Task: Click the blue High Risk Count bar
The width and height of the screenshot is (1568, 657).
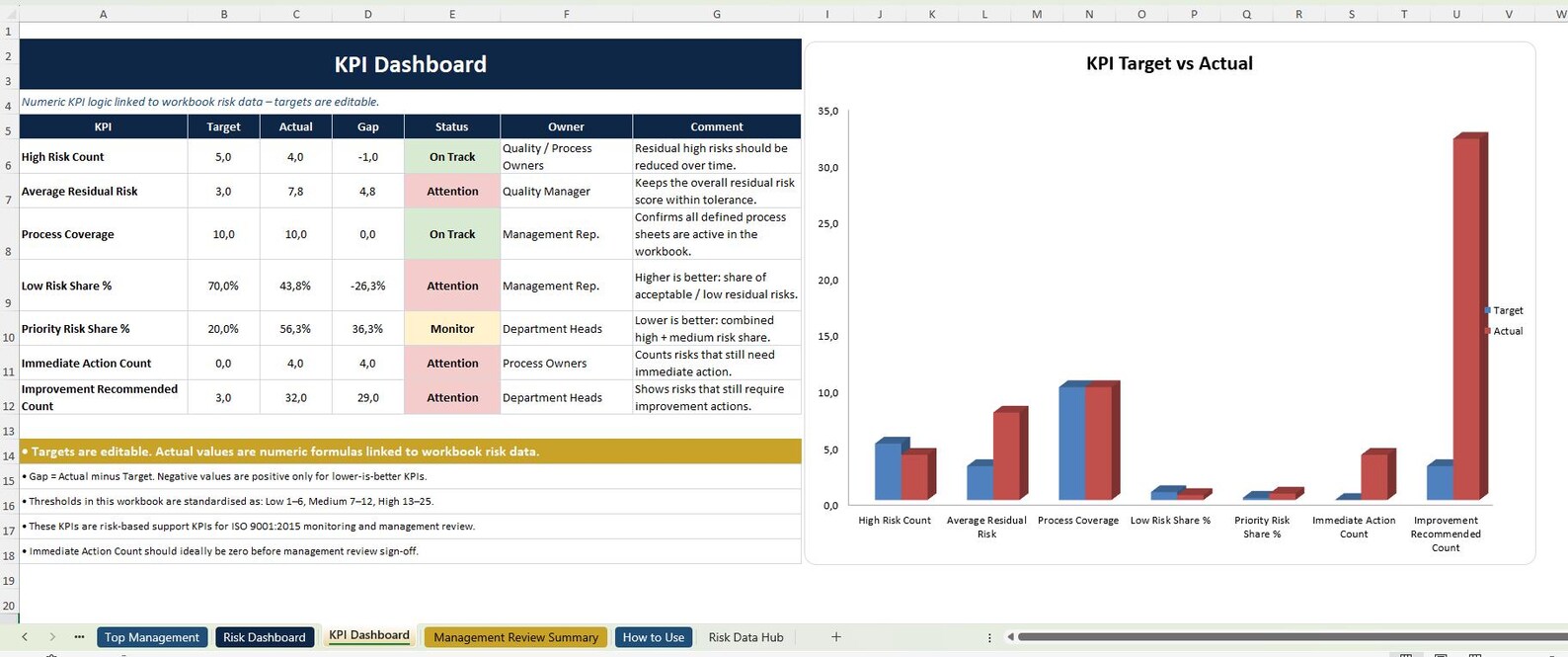Action: tap(888, 471)
